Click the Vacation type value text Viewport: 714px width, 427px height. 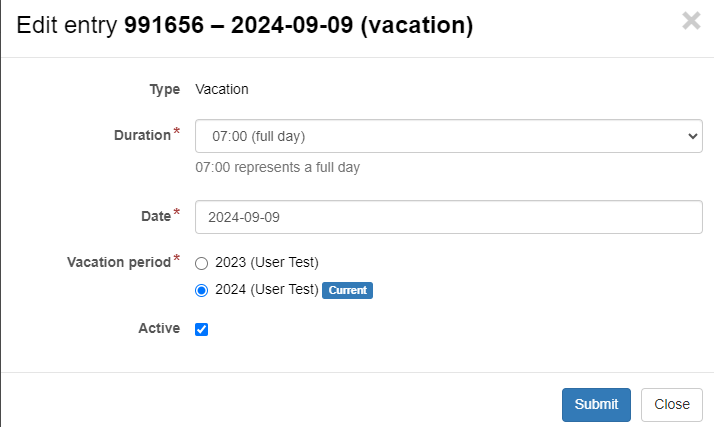pos(222,89)
